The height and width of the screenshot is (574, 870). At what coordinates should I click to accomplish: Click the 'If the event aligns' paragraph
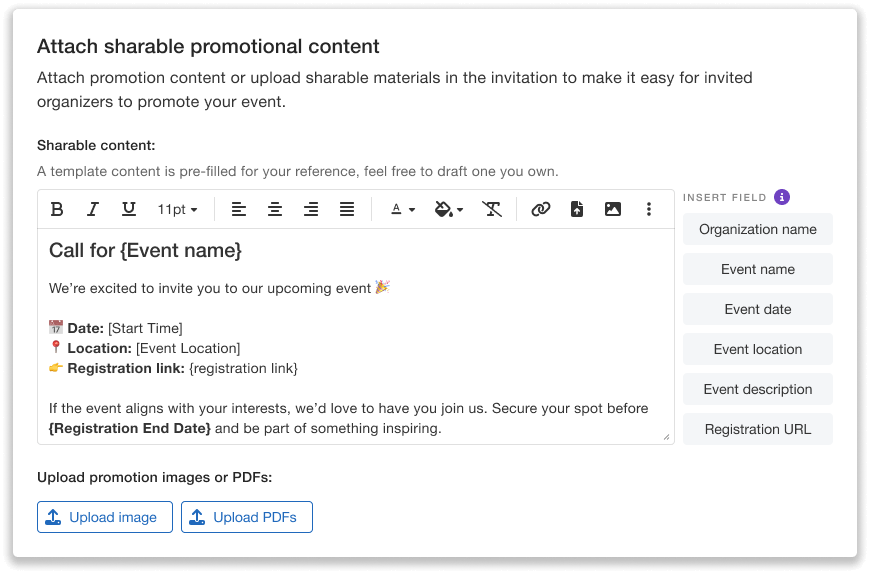tap(348, 418)
